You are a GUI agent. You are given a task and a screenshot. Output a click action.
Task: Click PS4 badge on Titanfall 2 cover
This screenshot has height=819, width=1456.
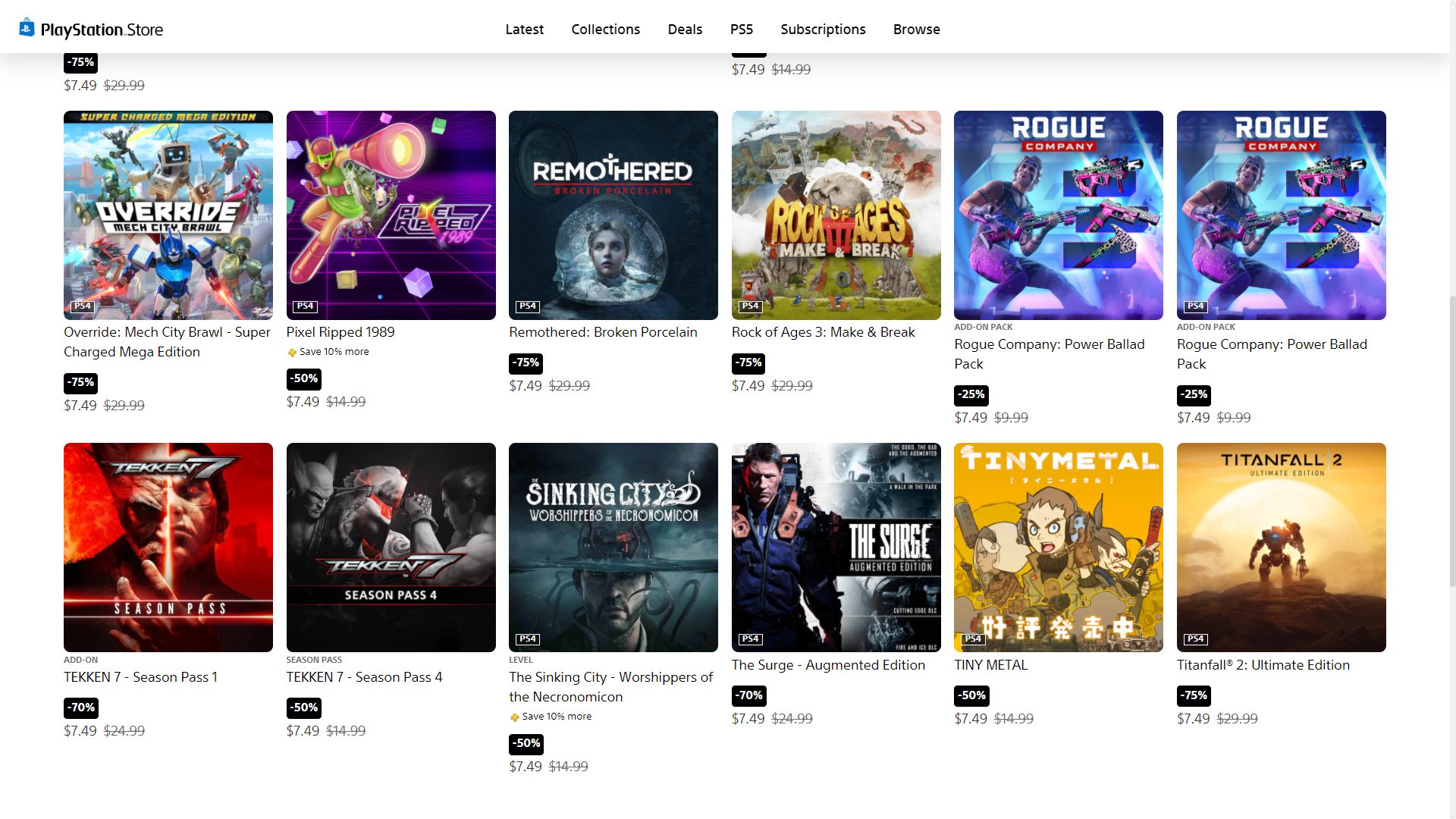click(1195, 639)
